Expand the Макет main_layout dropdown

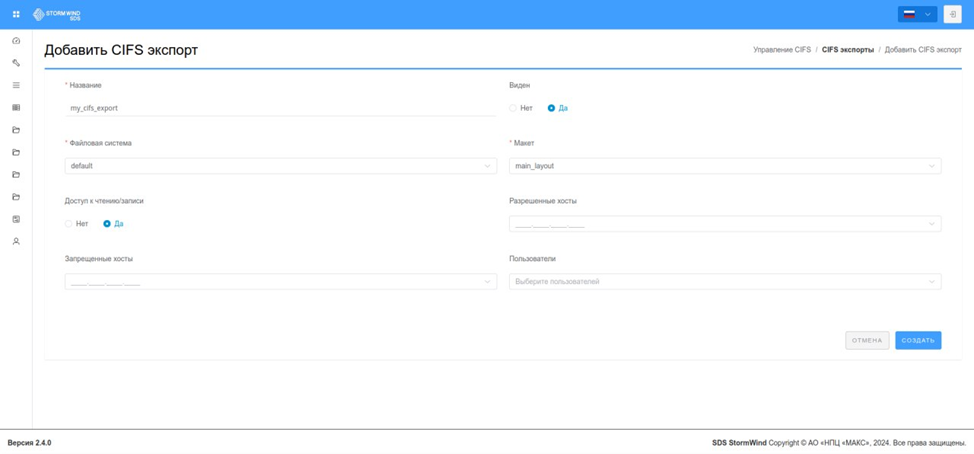coord(725,166)
